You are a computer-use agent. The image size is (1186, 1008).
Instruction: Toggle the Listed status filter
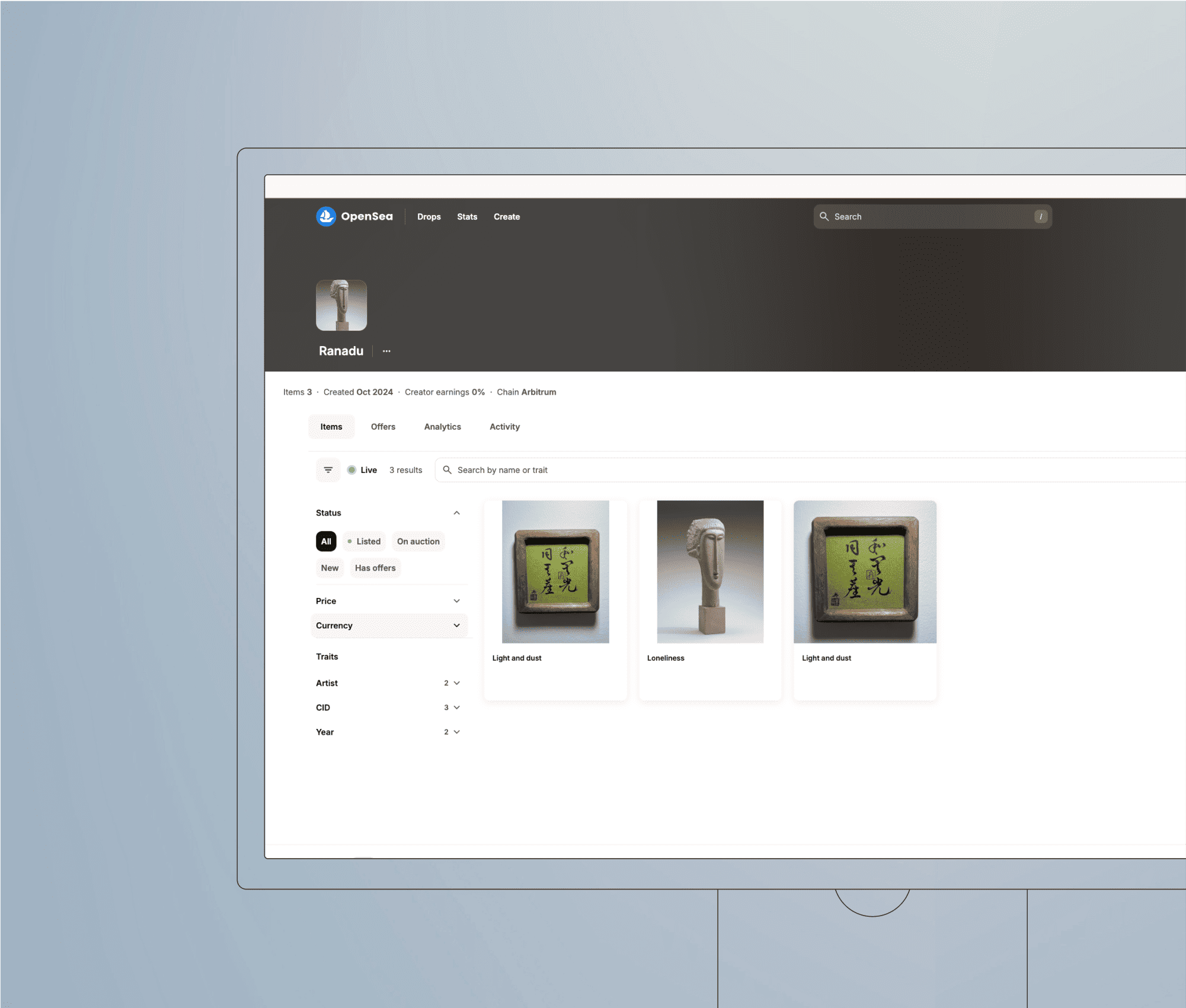(x=364, y=541)
